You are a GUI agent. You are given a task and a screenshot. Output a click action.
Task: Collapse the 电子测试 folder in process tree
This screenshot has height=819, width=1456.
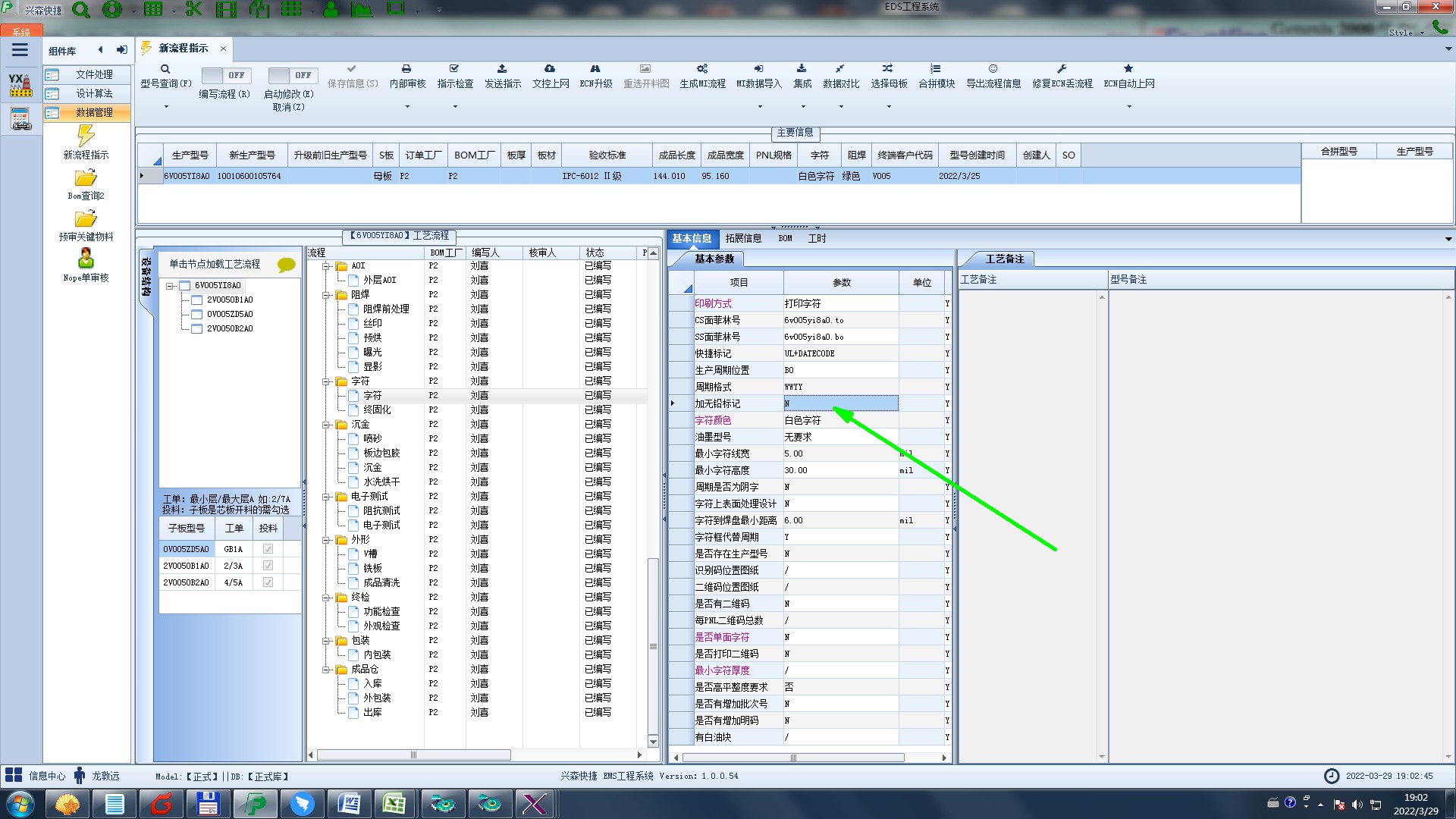pos(325,497)
